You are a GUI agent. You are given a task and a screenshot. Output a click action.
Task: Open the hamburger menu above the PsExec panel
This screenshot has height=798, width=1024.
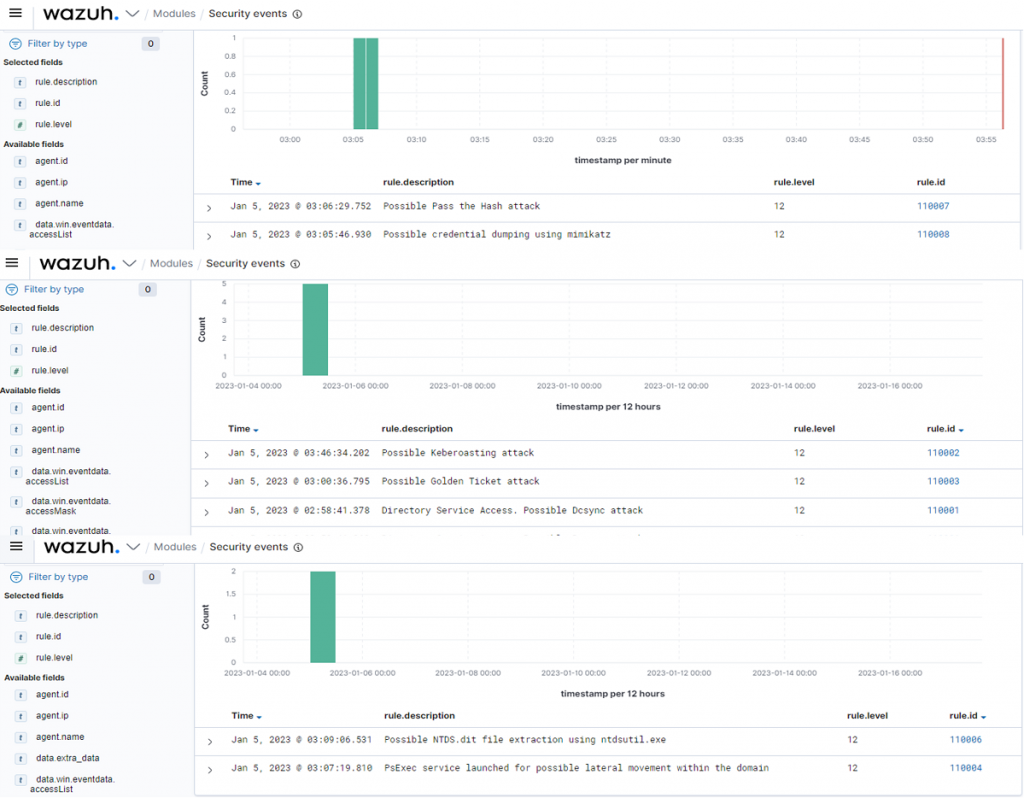click(x=16, y=546)
